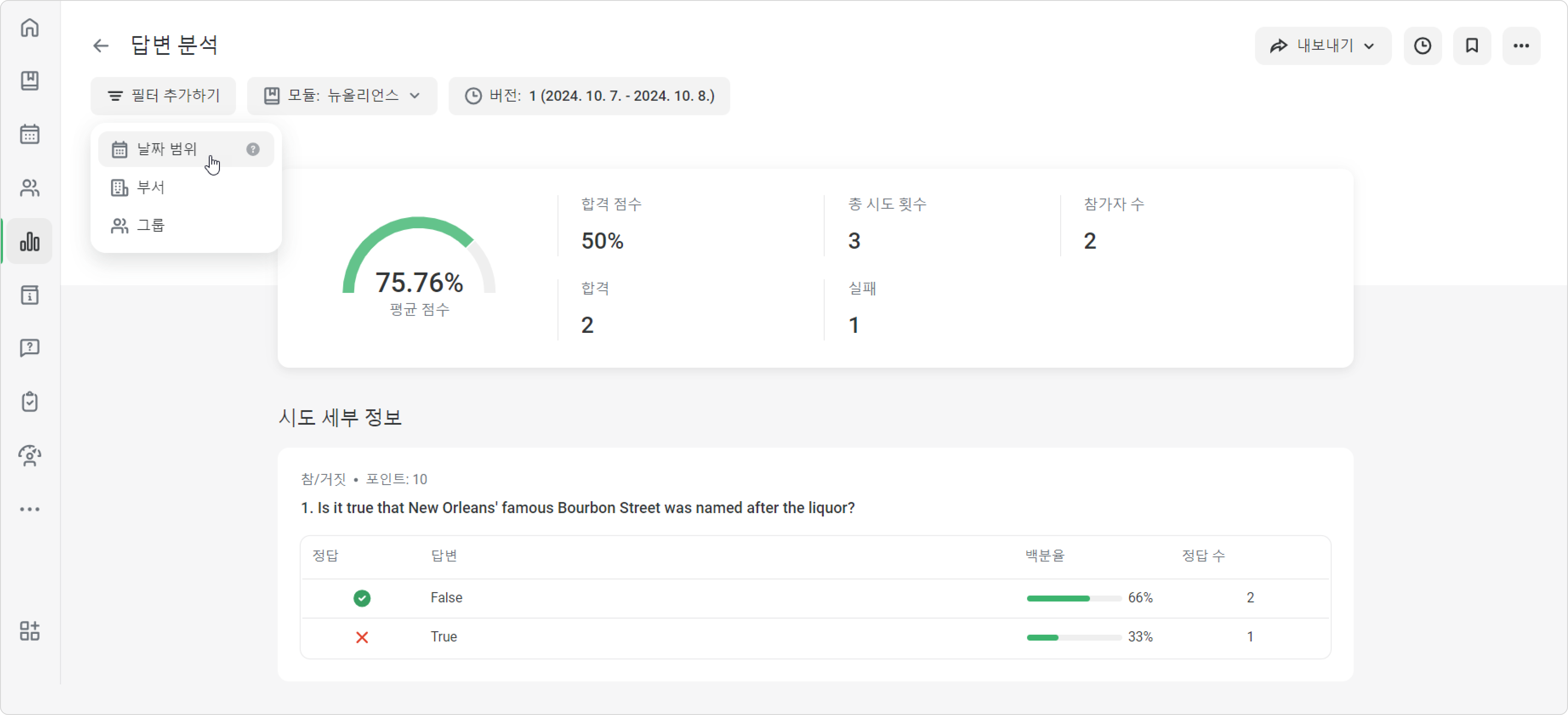
Task: Open the home icon in sidebar
Action: [x=29, y=28]
